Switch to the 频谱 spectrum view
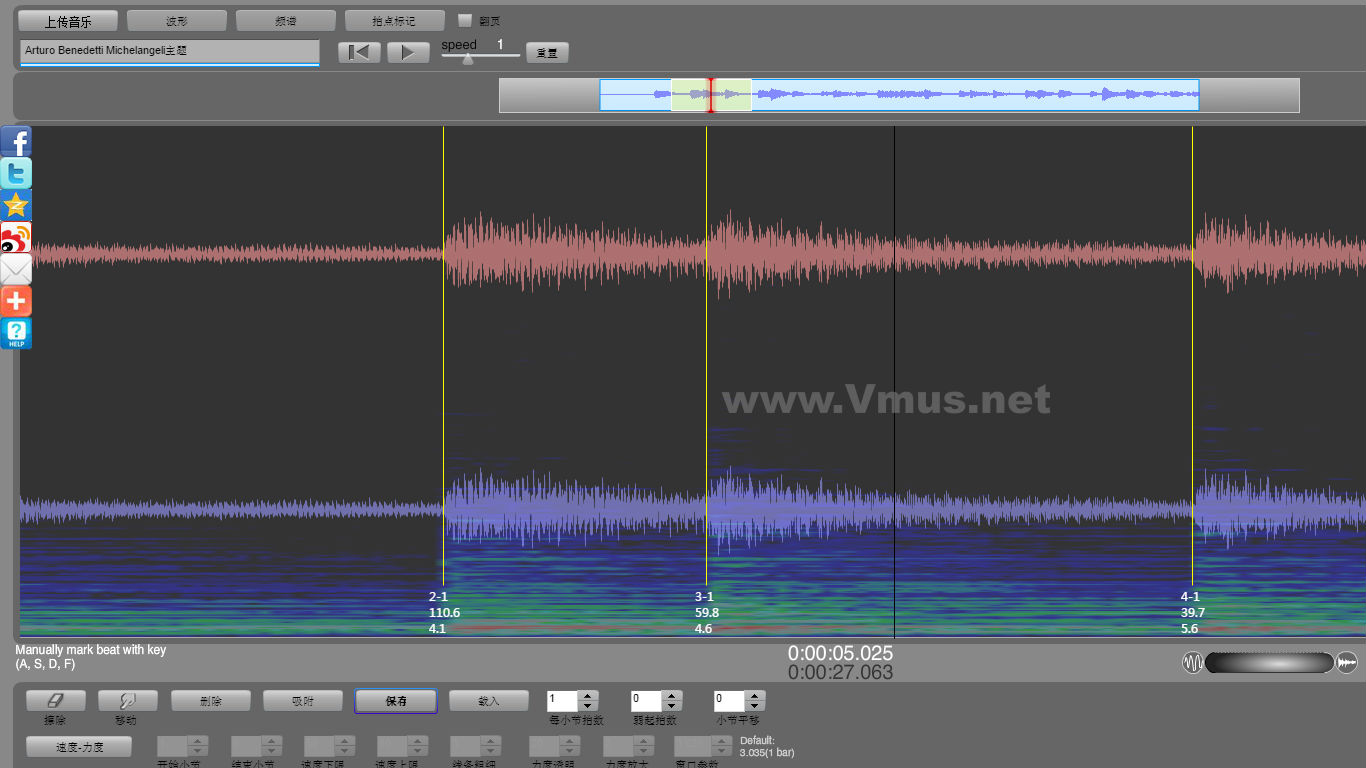The height and width of the screenshot is (768, 1366). 285,20
